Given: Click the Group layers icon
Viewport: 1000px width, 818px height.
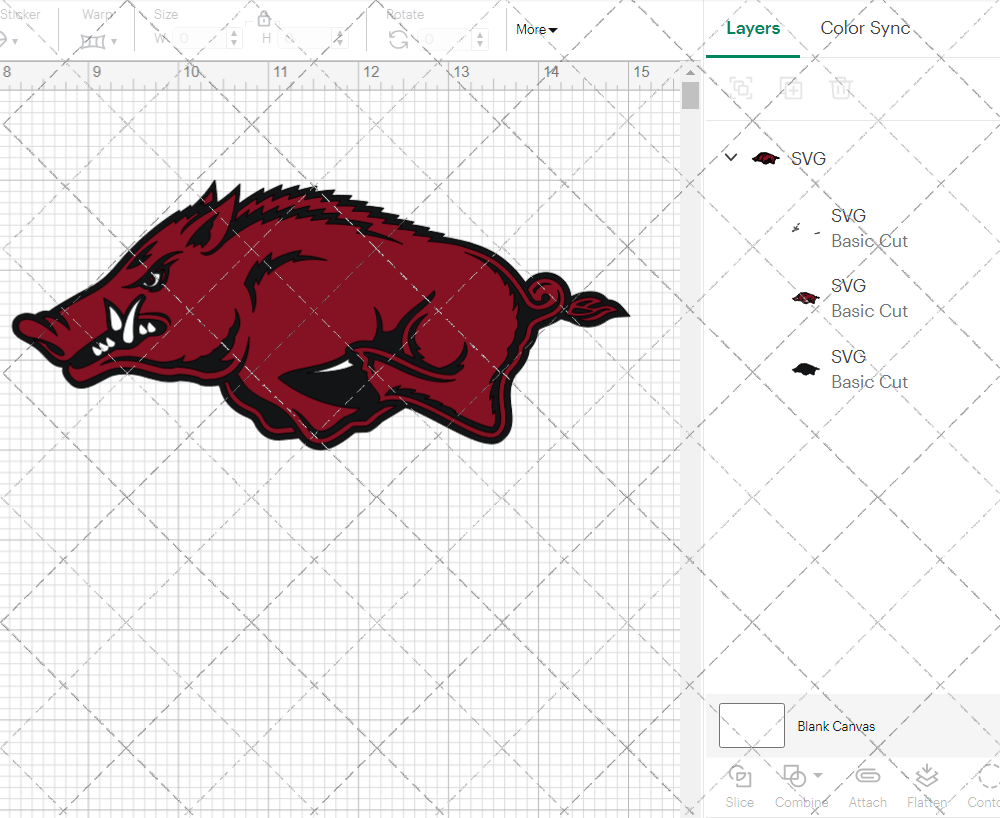Looking at the screenshot, I should point(741,88).
